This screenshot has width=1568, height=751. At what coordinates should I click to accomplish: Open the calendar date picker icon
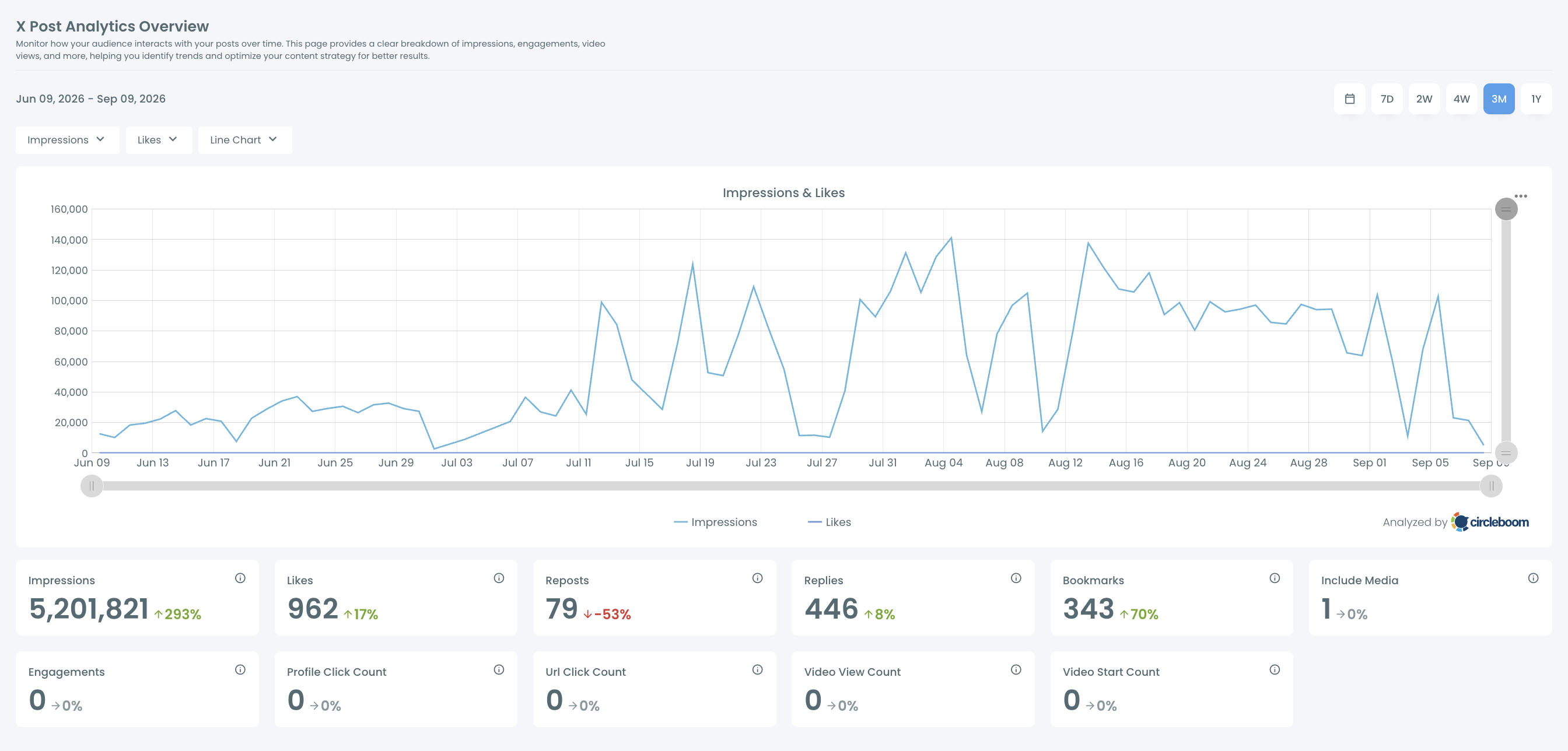(x=1349, y=99)
